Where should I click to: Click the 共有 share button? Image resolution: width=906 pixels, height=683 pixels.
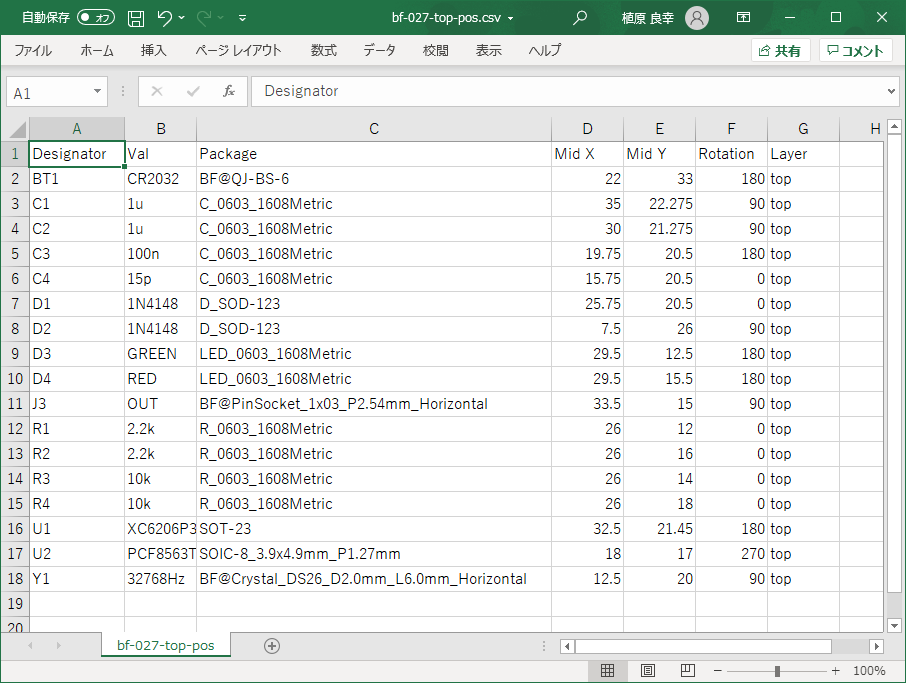[780, 51]
